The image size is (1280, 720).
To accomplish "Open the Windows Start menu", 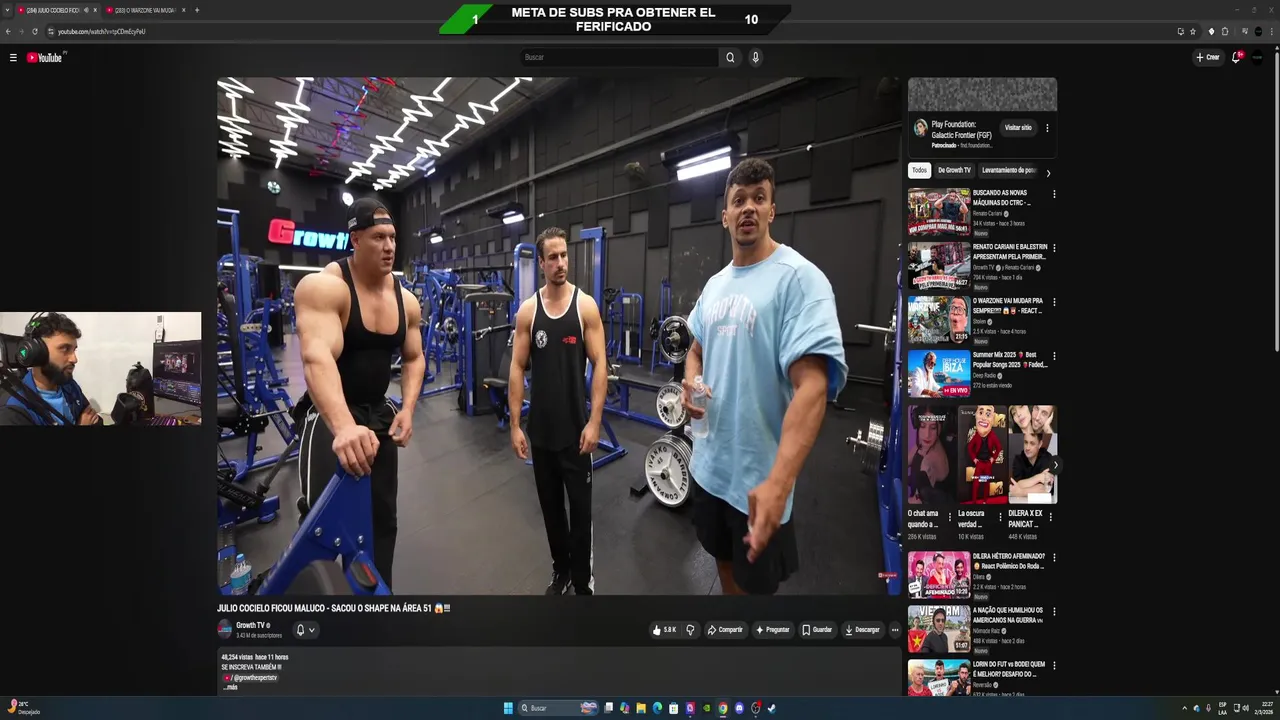I will [508, 708].
